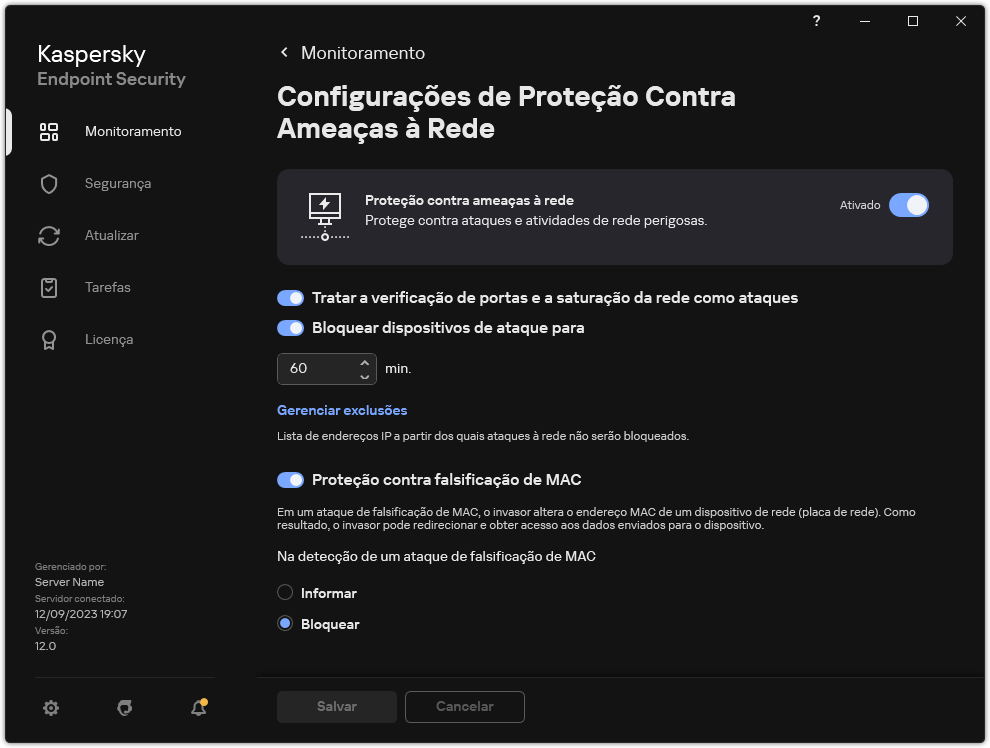Click the support icon in the bottom bar
This screenshot has height=748, width=990.
124,707
